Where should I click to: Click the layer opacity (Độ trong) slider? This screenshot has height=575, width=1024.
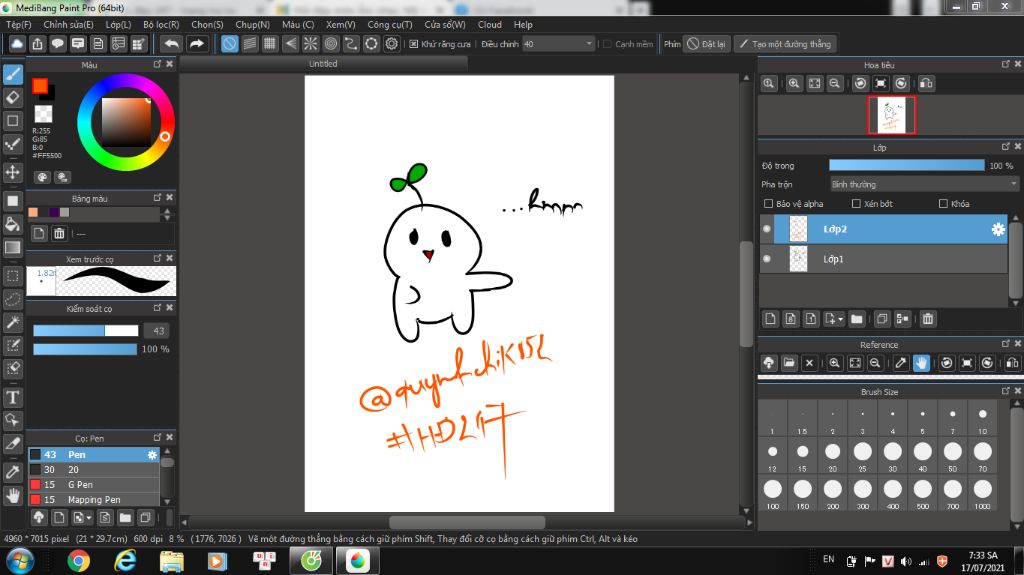point(906,165)
